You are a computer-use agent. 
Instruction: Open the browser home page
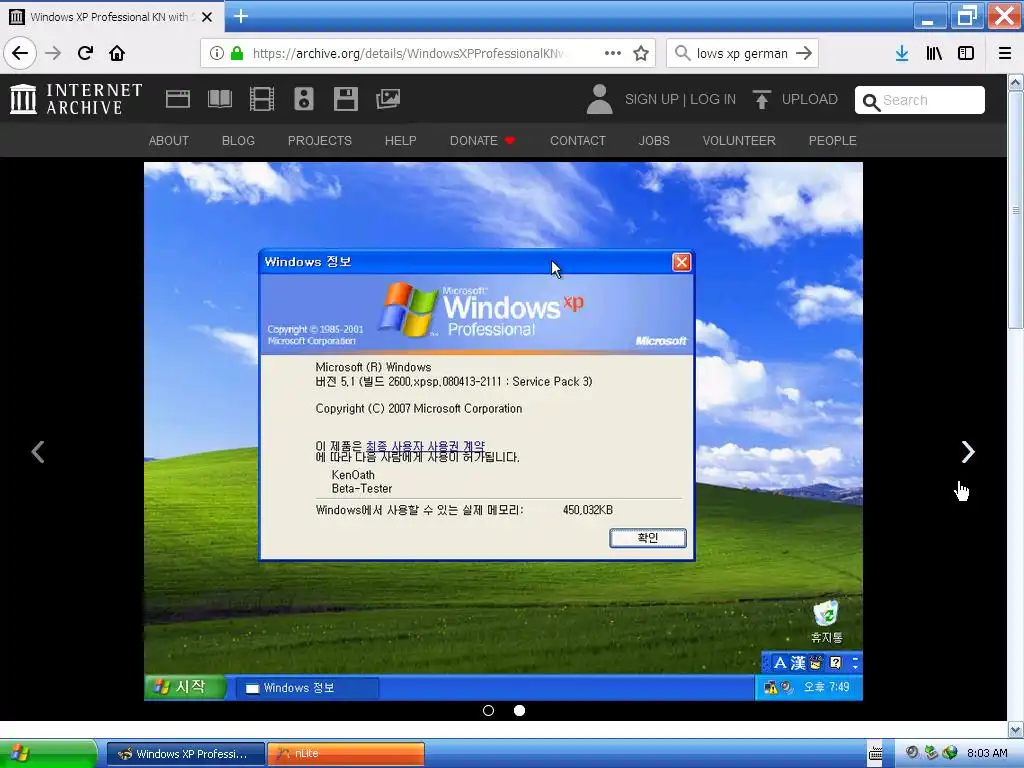tap(117, 53)
